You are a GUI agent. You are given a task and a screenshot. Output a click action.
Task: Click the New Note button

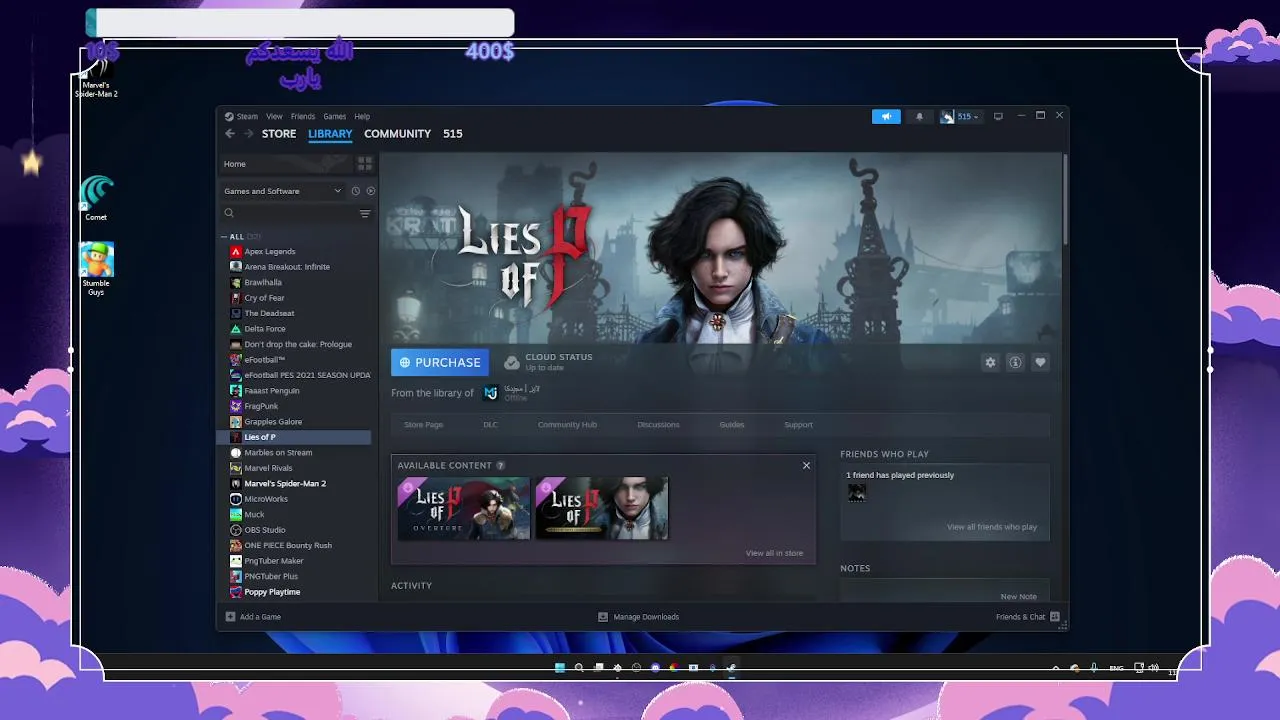[x=1018, y=597]
